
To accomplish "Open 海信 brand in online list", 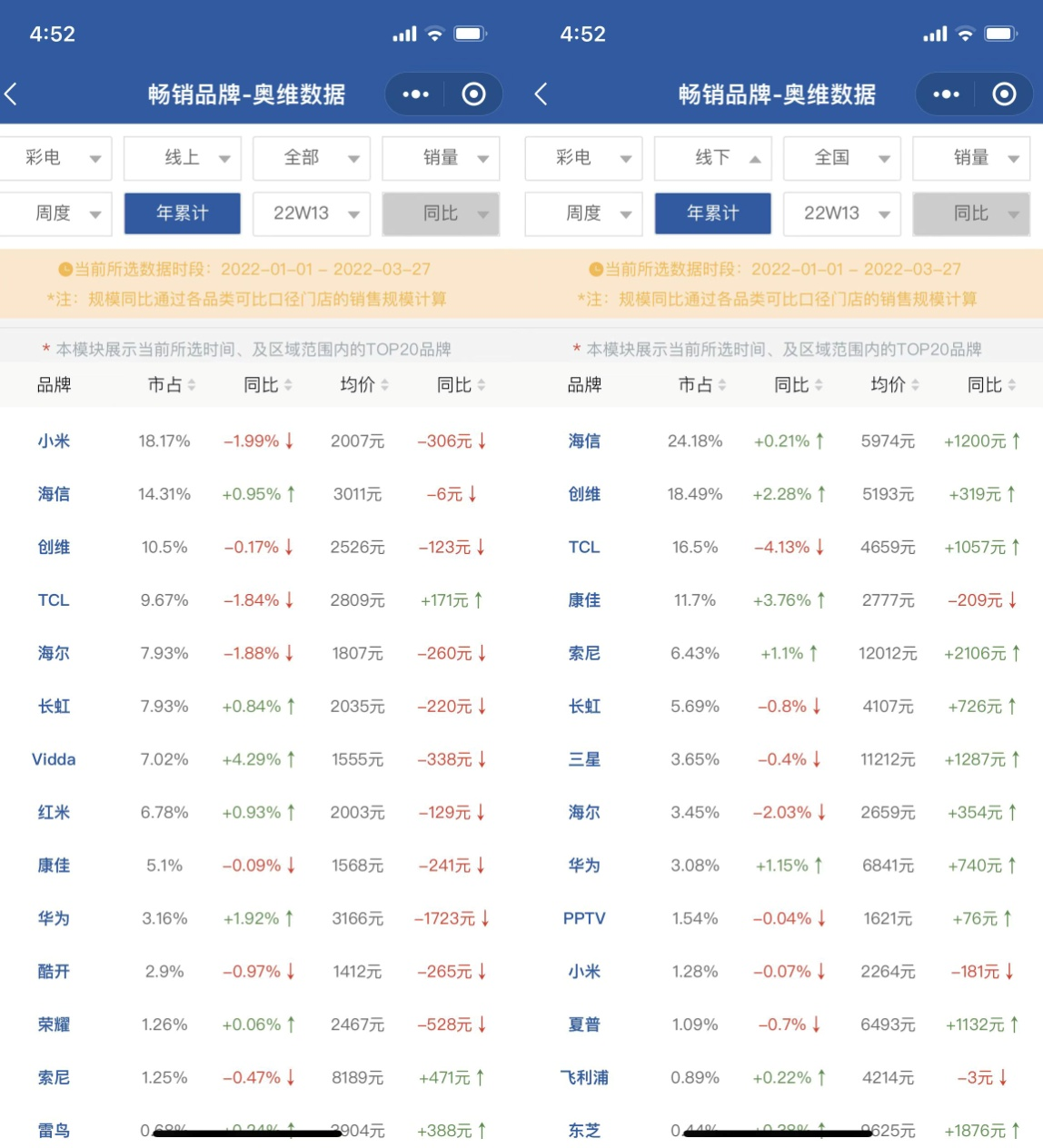I will pos(54,494).
